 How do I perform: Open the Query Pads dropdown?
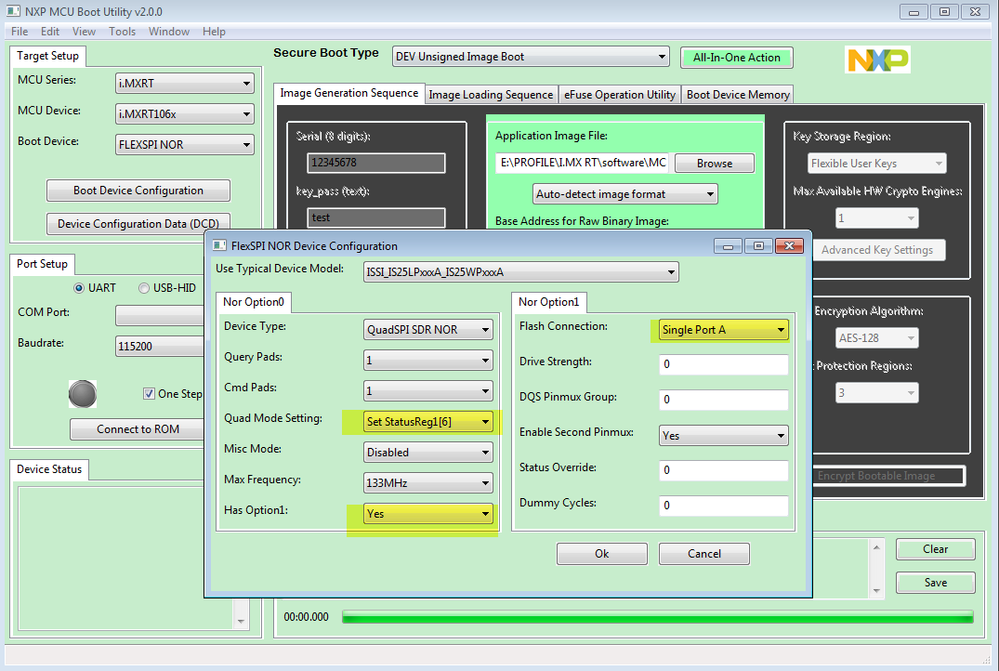428,360
